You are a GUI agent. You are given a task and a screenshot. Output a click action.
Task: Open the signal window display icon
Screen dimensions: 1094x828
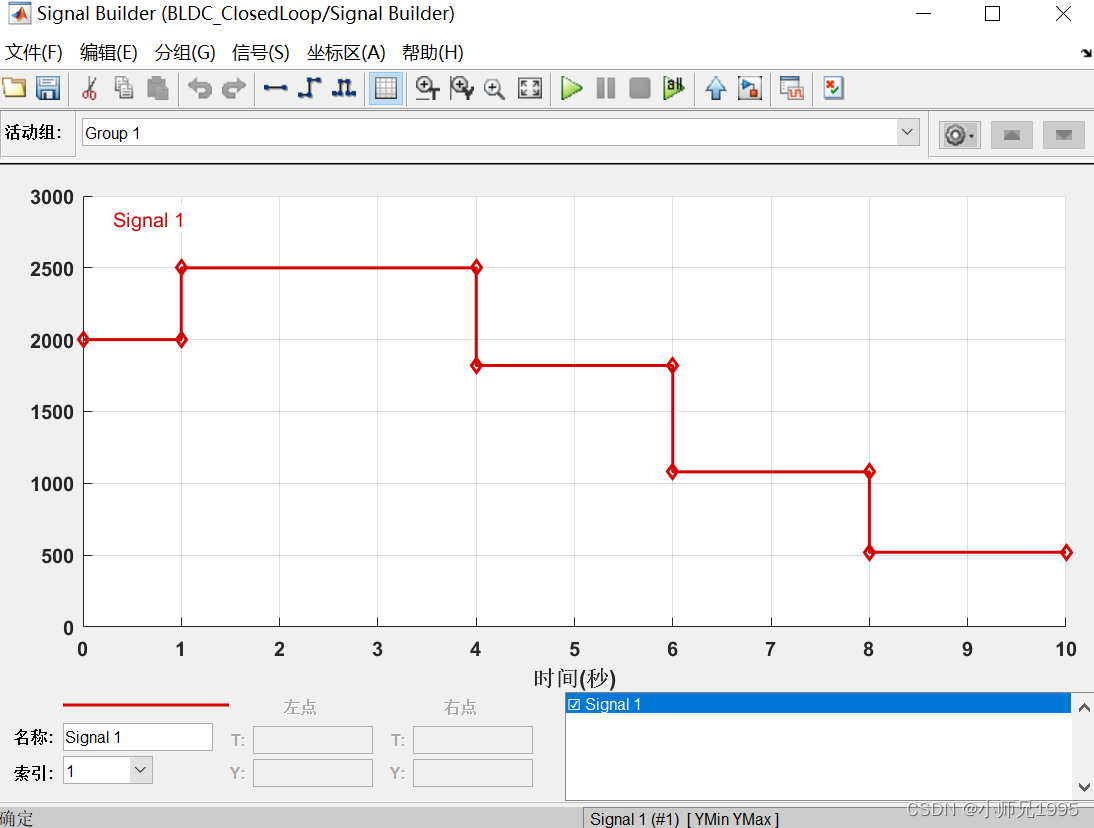pos(792,88)
